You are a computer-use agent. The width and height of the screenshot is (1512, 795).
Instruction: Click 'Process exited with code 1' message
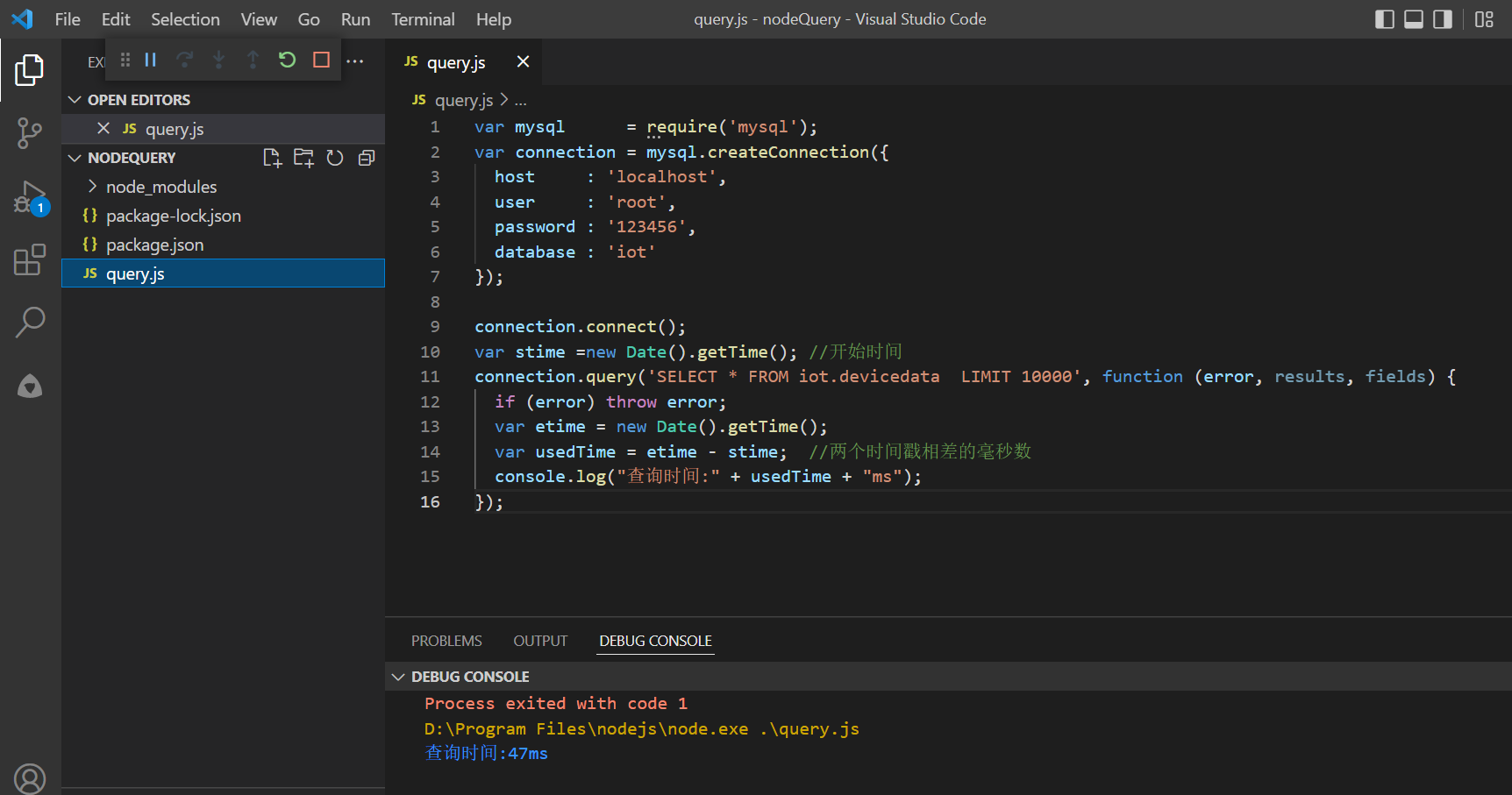tap(556, 704)
